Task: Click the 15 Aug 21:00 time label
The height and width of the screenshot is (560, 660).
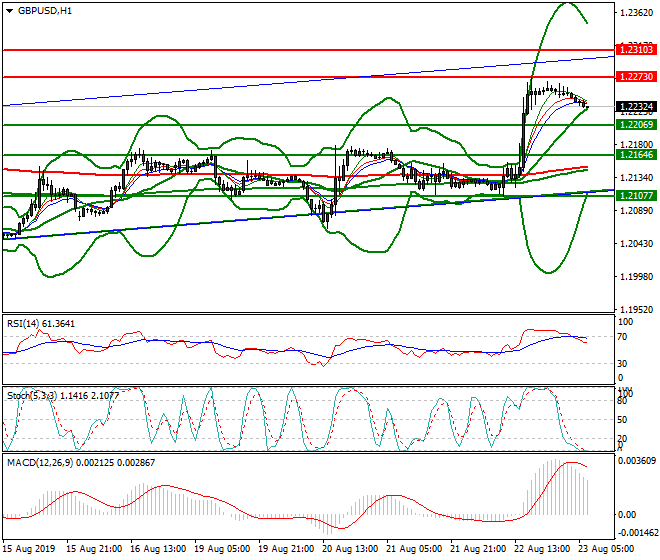Action: (x=94, y=549)
